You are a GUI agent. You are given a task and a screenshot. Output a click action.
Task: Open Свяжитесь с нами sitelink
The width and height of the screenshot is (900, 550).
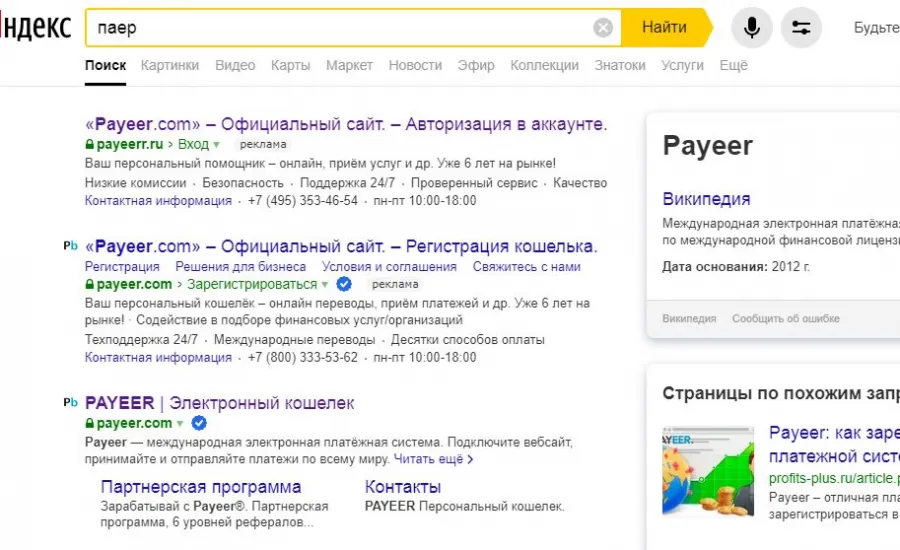point(526,266)
